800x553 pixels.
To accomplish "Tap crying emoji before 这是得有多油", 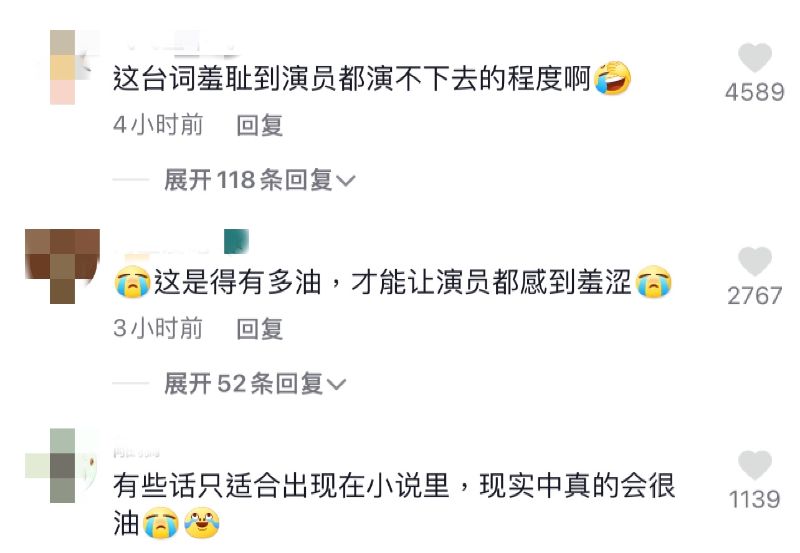I will click(133, 282).
